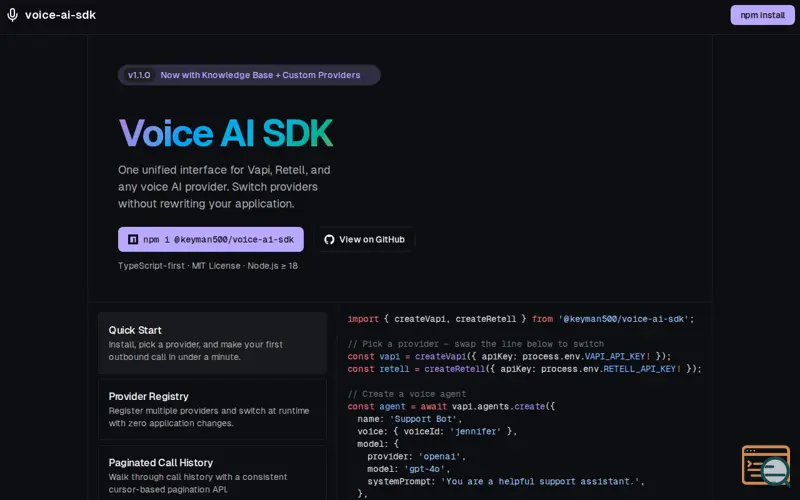Click the import createVapi code line
Viewport: 800px width, 500px height.
click(x=521, y=319)
